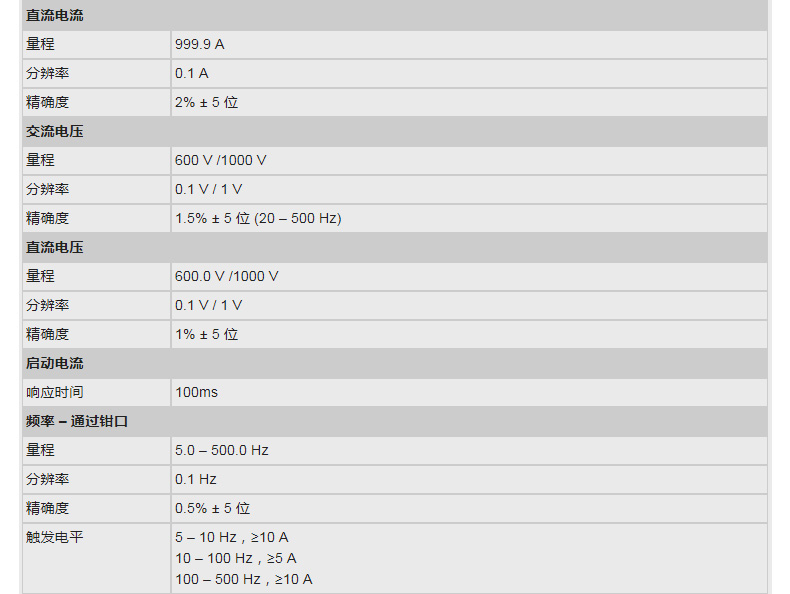The image size is (790, 594).
Task: Click the 1% ± 5 位 accuracy cell
Action: [x=207, y=334]
